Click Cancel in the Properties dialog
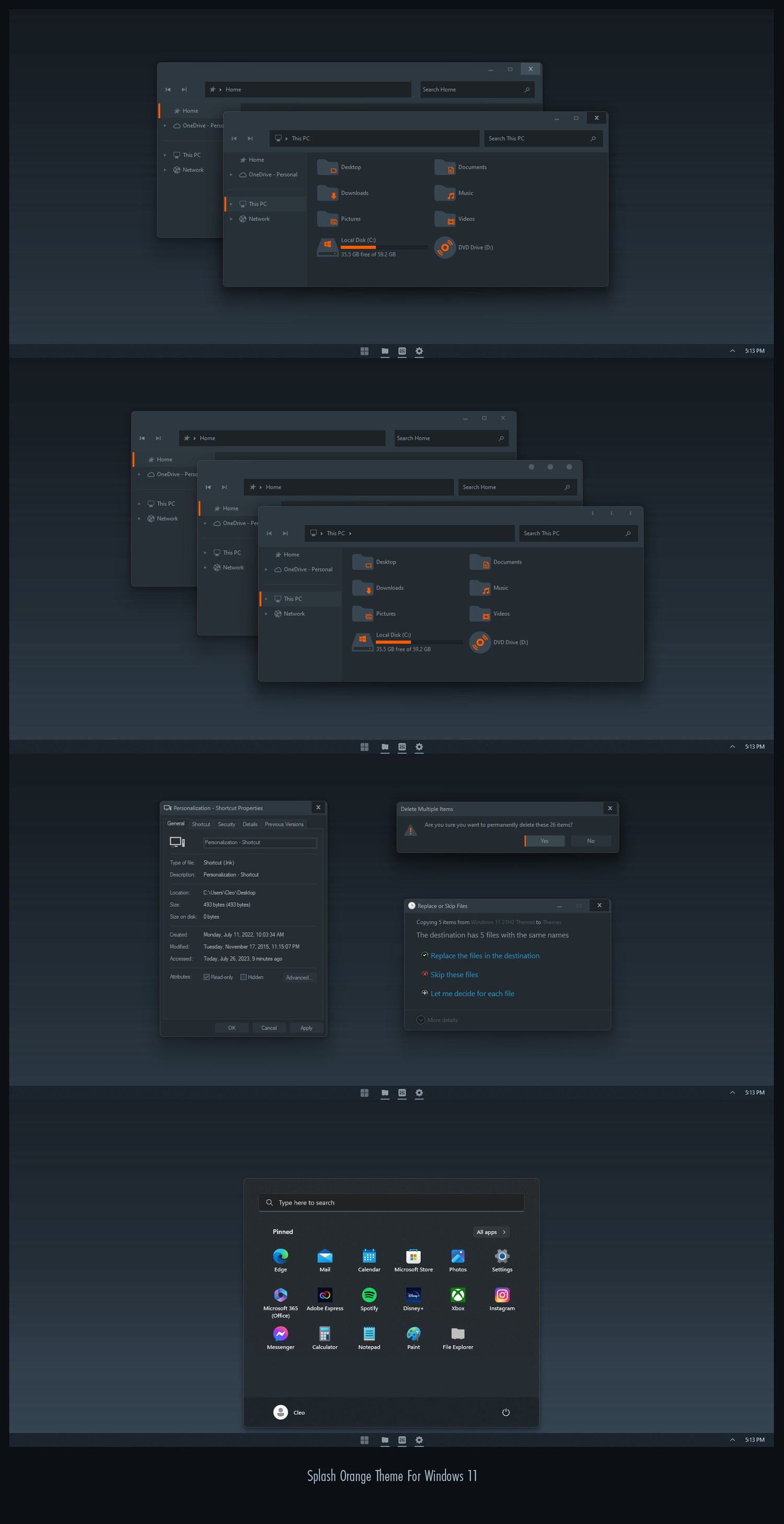This screenshot has width=784, height=1524. [x=269, y=1028]
